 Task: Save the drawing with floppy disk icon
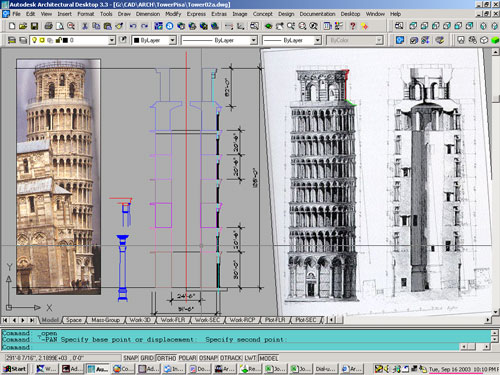click(x=34, y=26)
